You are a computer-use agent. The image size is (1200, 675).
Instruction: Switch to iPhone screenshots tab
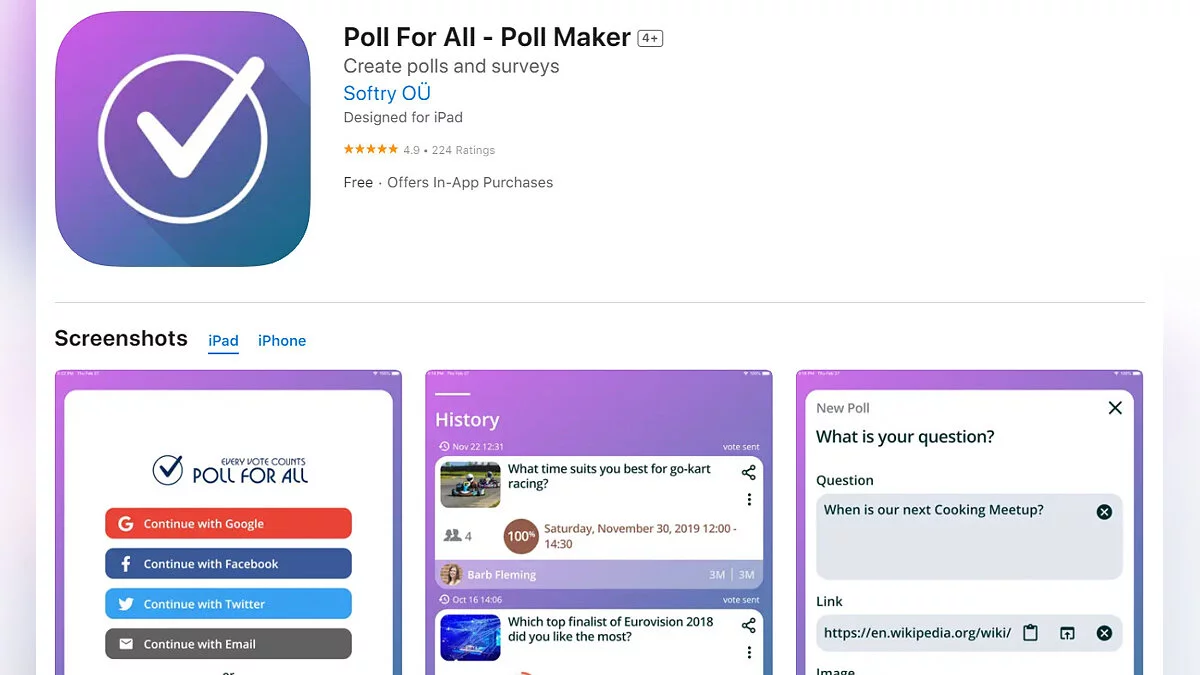(x=282, y=341)
